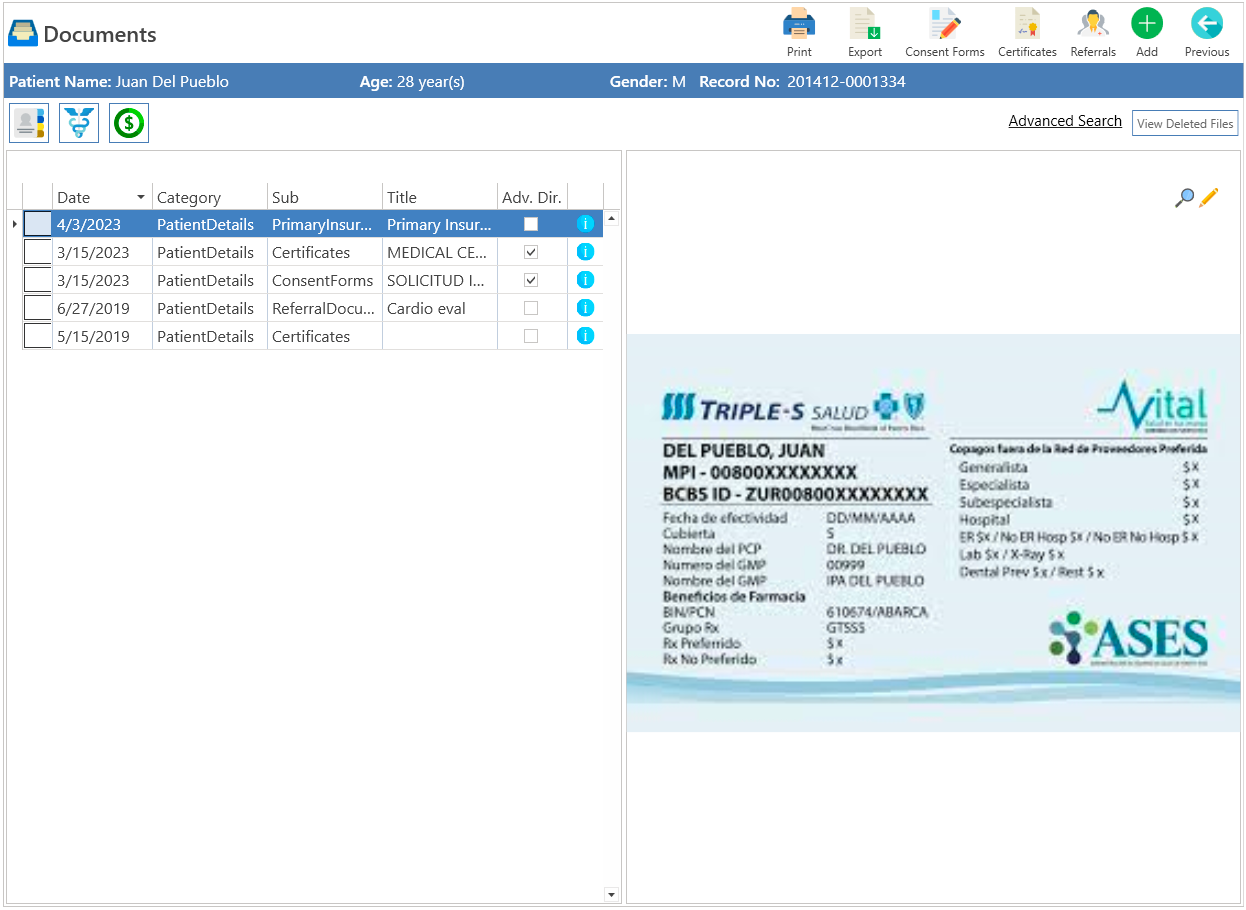Tick the row selector box for 6/27/2019

pyautogui.click(x=37, y=308)
